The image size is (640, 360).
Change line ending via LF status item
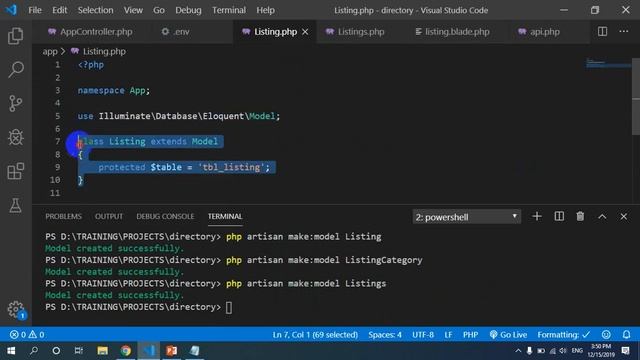pyautogui.click(x=448, y=335)
